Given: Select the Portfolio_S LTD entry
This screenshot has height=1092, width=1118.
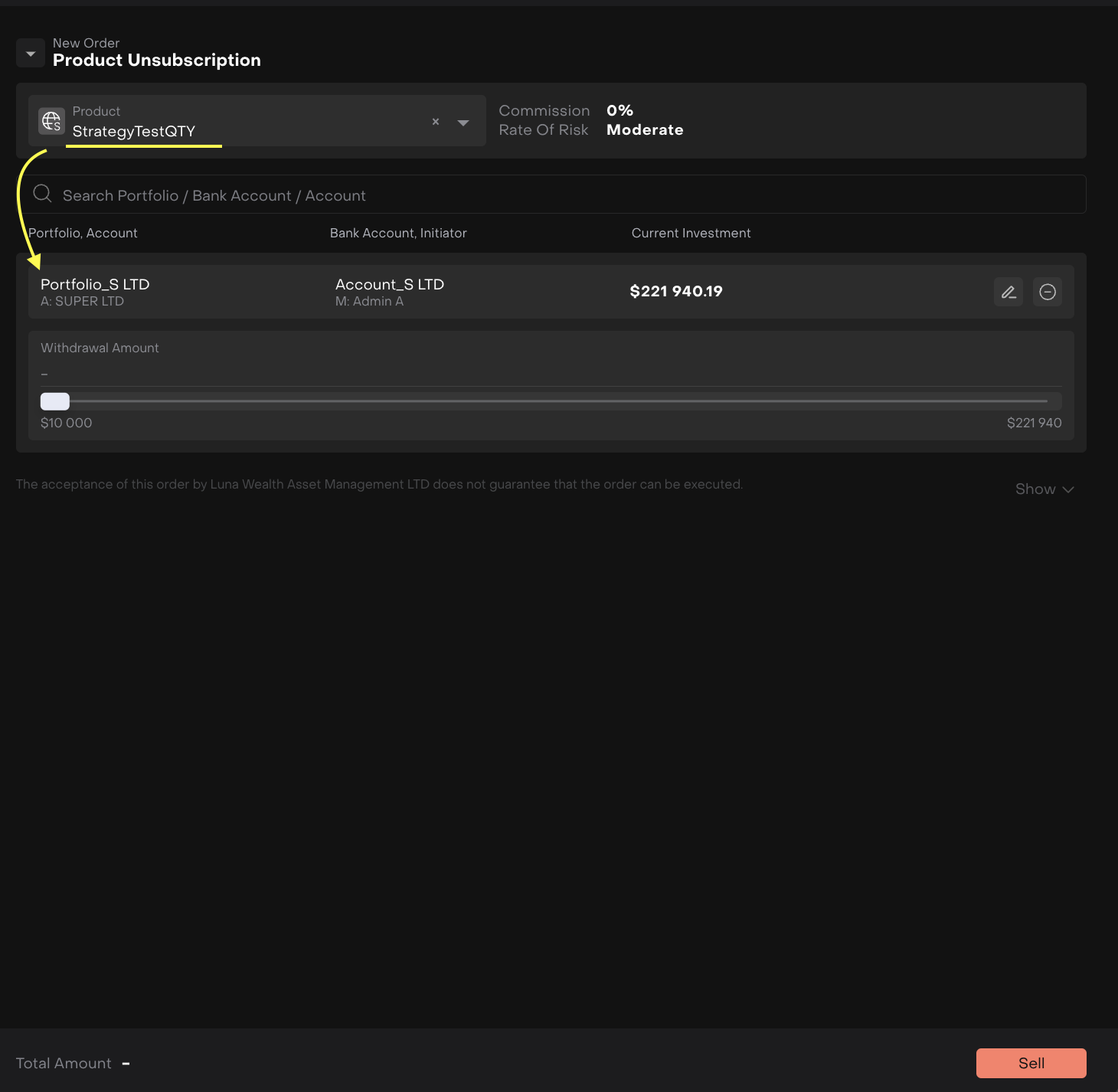Looking at the screenshot, I should [x=95, y=285].
